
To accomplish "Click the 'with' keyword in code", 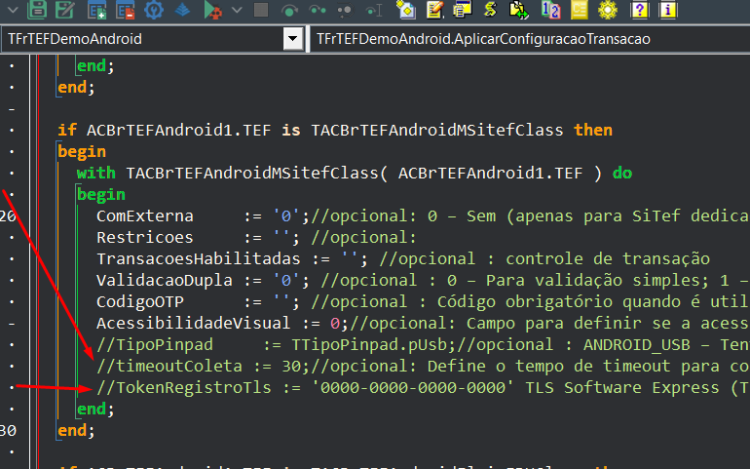I will point(96,173).
